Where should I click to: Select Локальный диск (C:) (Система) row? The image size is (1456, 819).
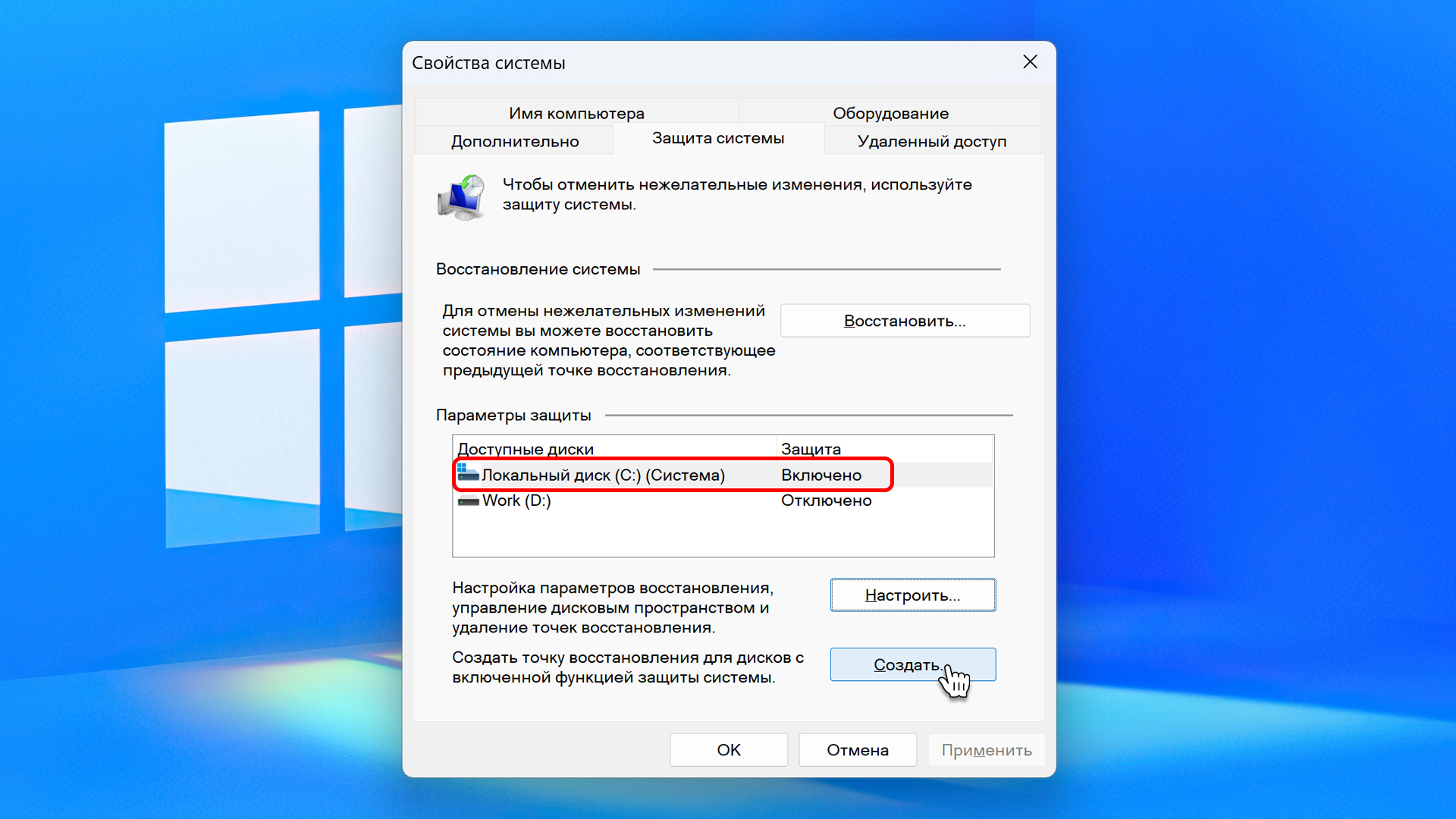click(x=723, y=475)
